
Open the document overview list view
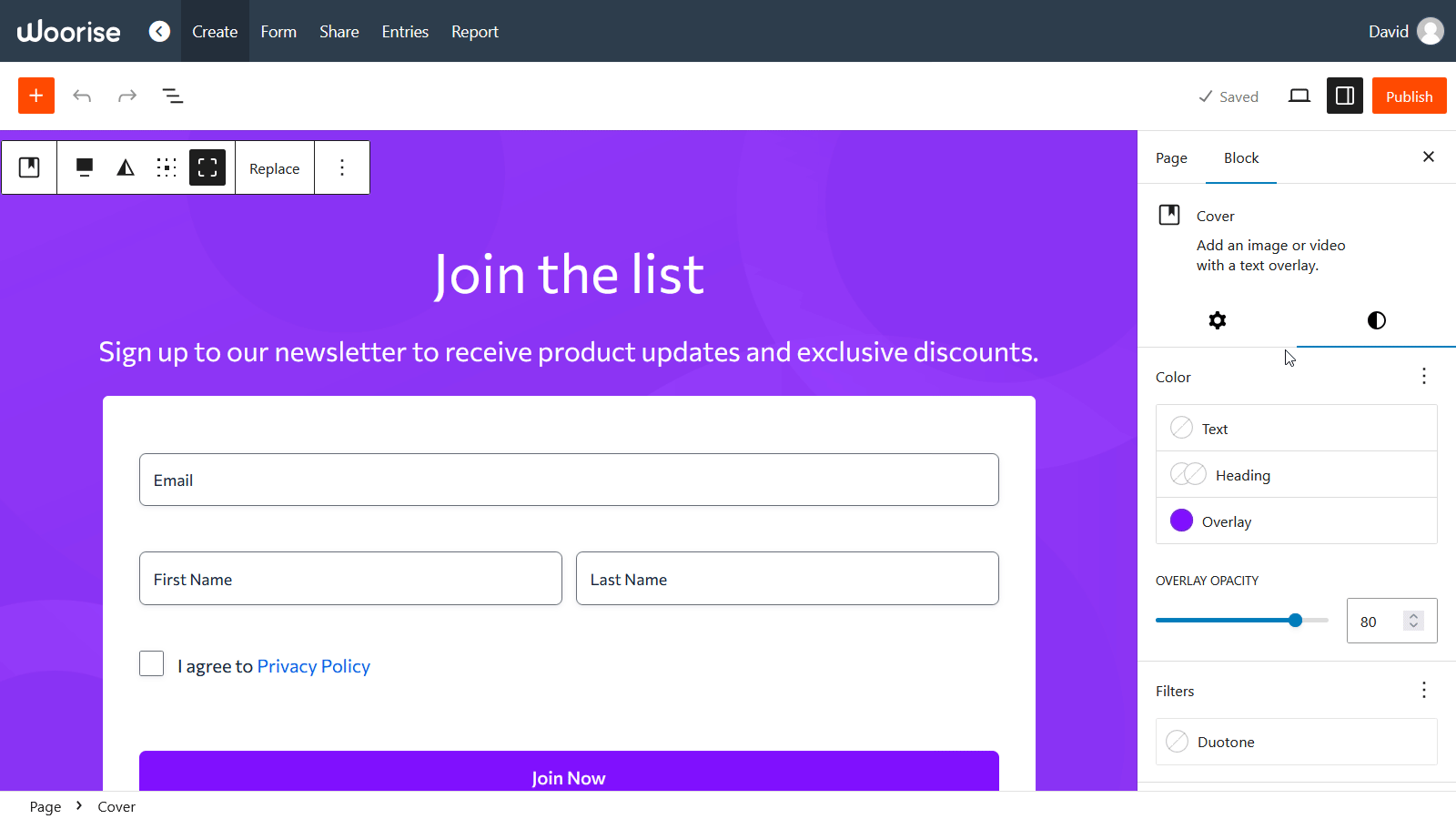point(173,96)
